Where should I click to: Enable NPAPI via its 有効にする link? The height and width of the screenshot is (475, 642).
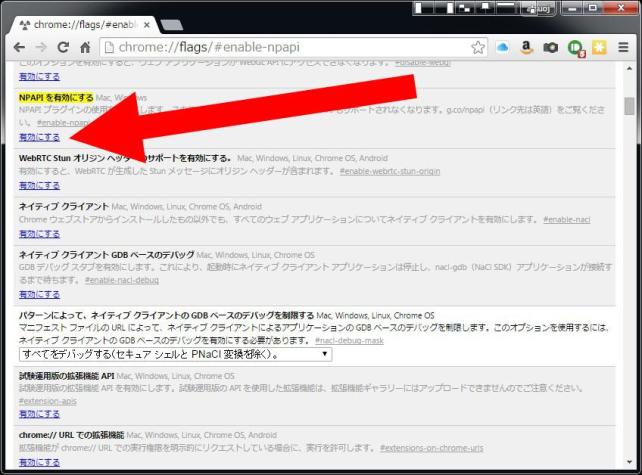click(x=39, y=137)
